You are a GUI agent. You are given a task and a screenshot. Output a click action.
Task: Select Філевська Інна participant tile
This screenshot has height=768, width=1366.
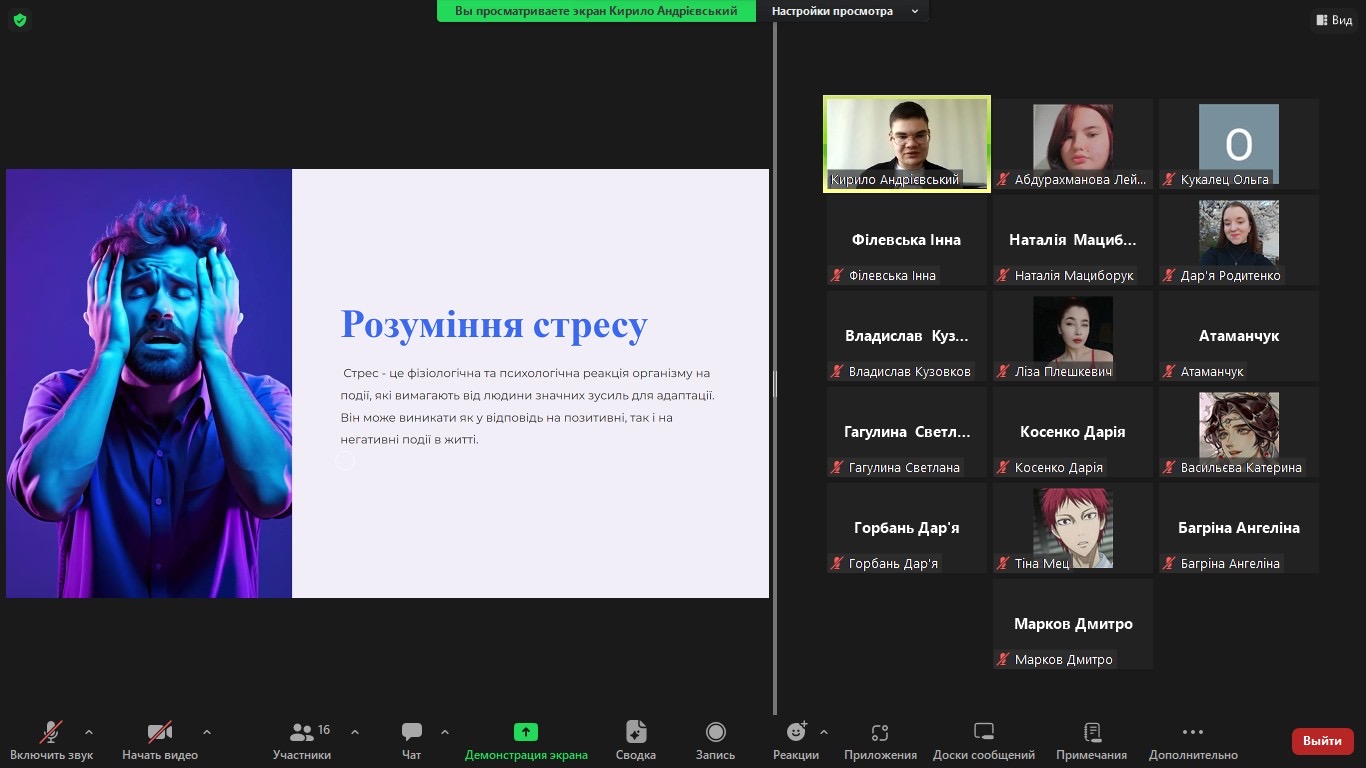click(x=907, y=240)
